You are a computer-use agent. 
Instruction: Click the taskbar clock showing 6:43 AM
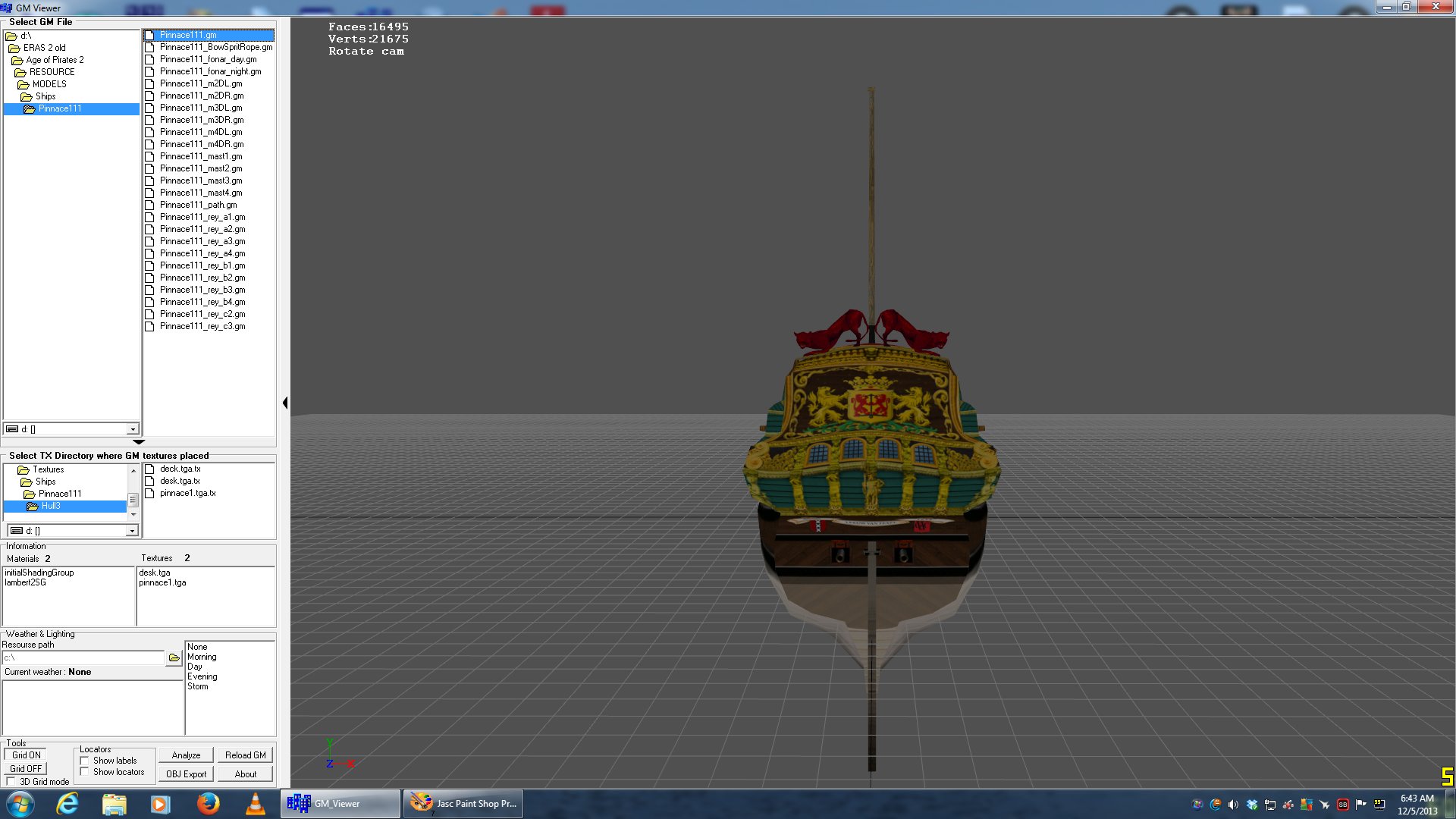[1417, 805]
